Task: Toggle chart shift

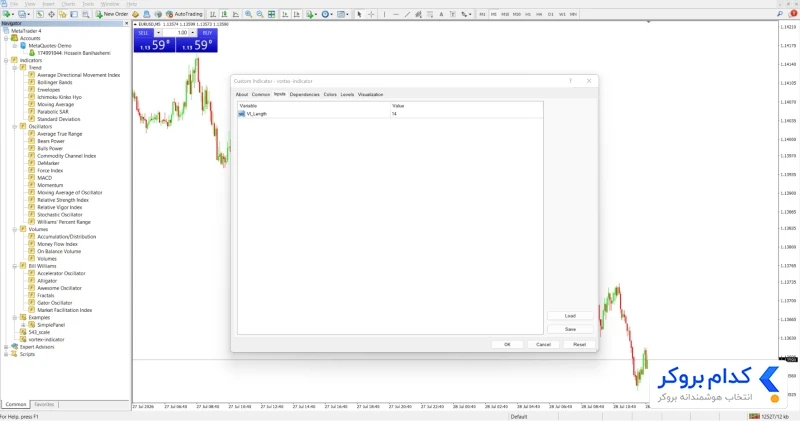Action: tap(296, 14)
